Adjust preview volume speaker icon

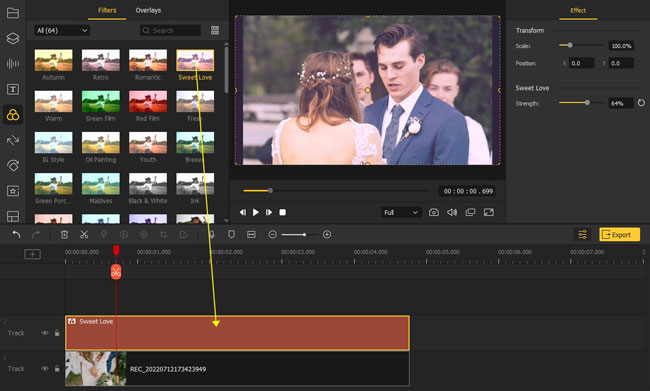[452, 212]
